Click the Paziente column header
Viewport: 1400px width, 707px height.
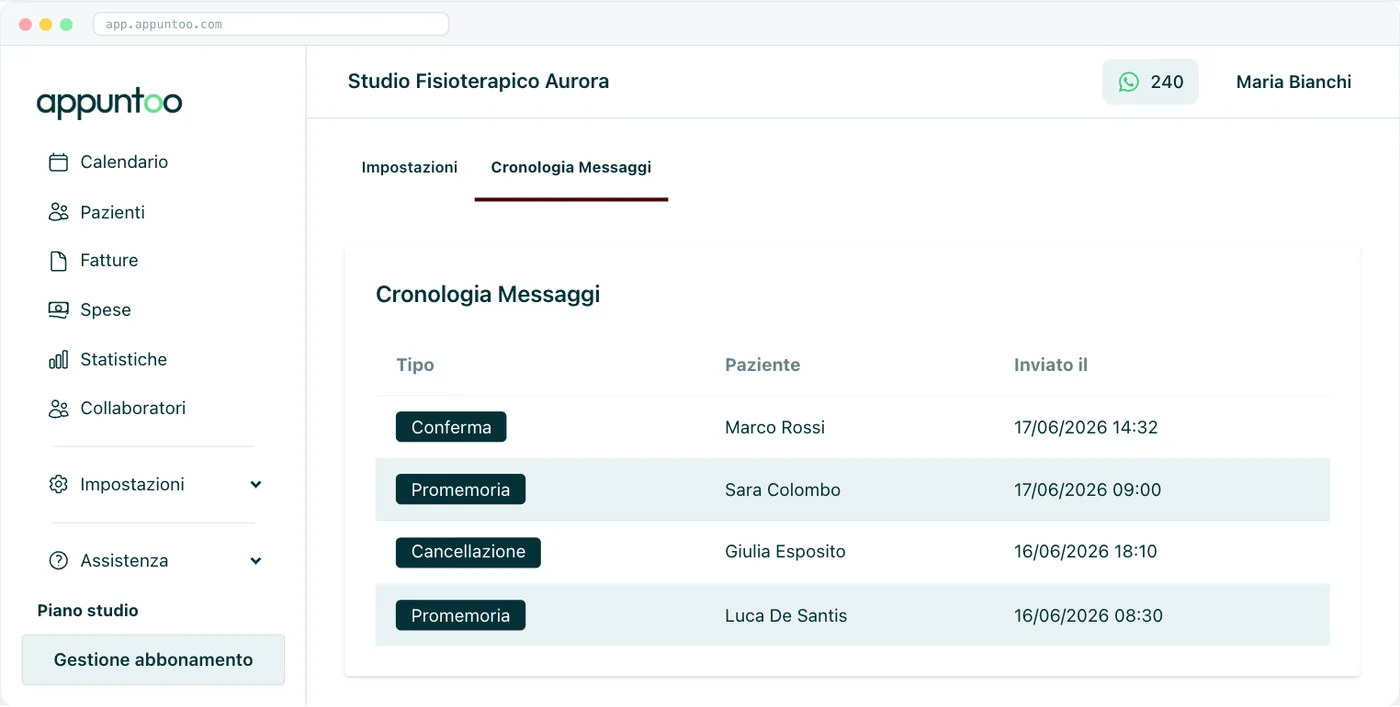tap(762, 365)
